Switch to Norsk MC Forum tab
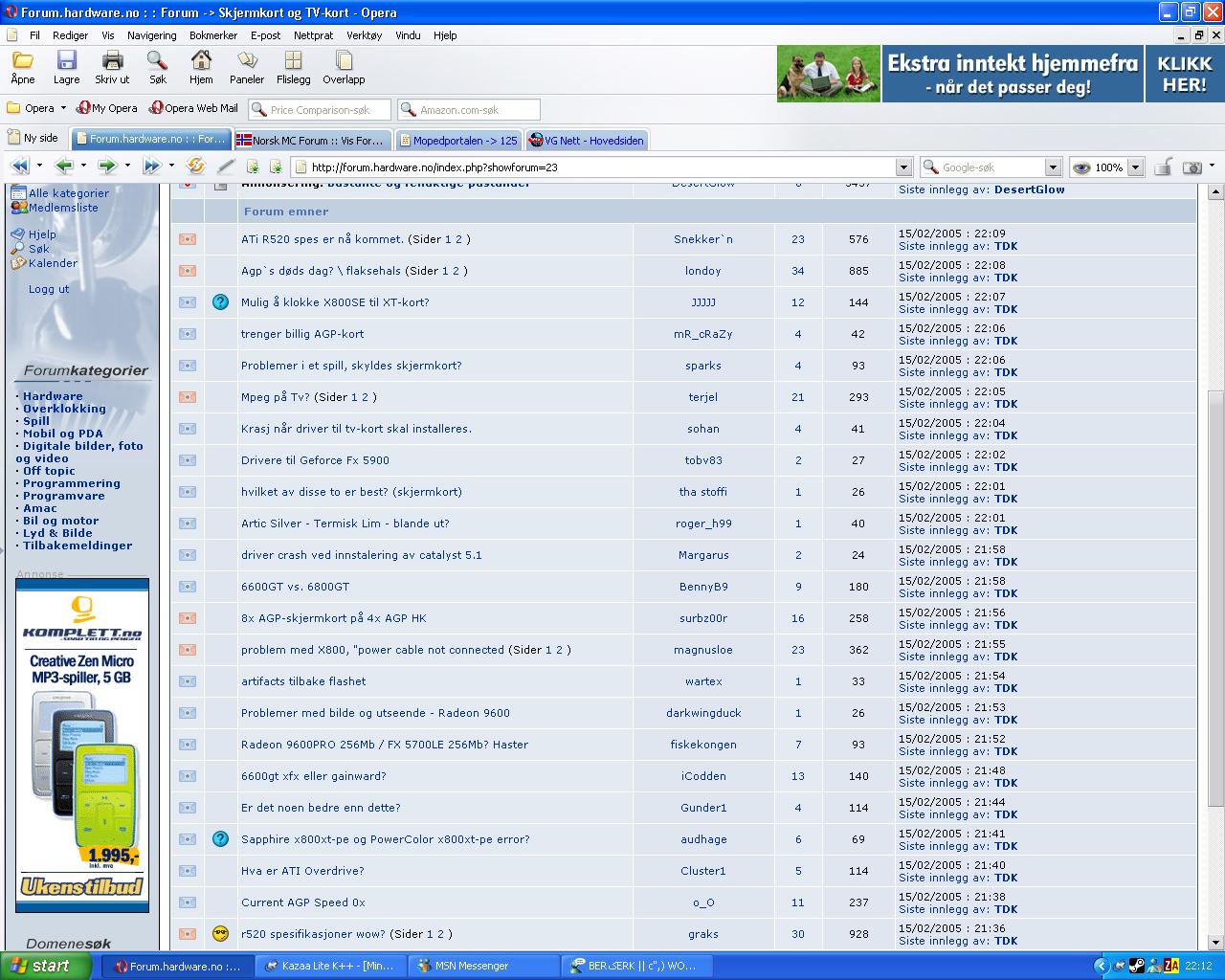The width and height of the screenshot is (1225, 980). [x=312, y=140]
